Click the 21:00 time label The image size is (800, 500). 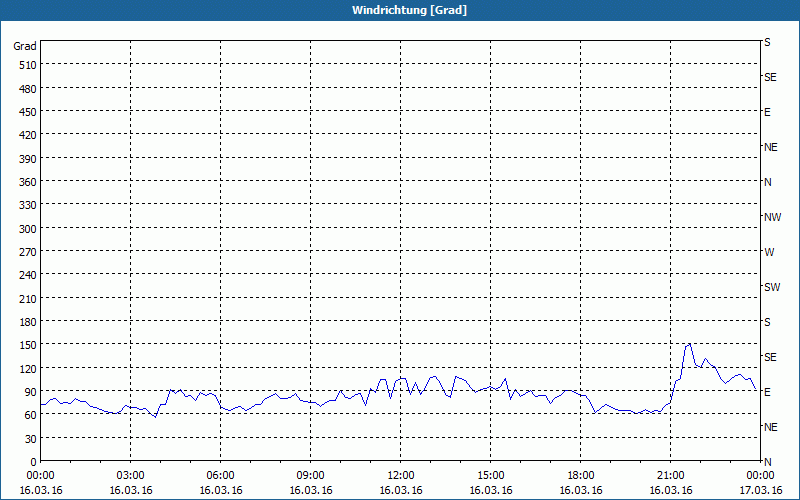pyautogui.click(x=670, y=476)
